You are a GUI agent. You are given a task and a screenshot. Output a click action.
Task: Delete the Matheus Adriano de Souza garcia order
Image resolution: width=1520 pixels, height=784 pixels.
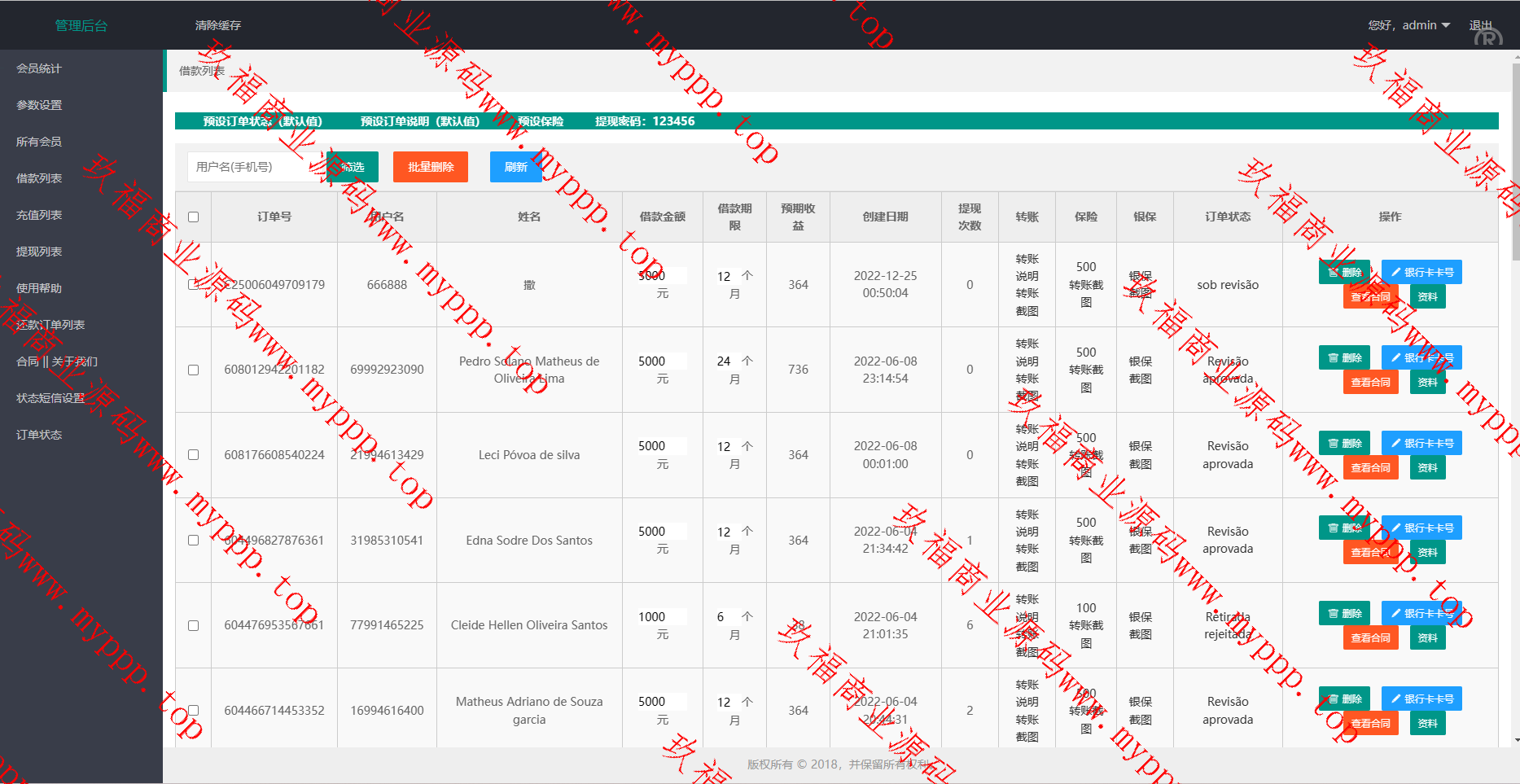1344,699
